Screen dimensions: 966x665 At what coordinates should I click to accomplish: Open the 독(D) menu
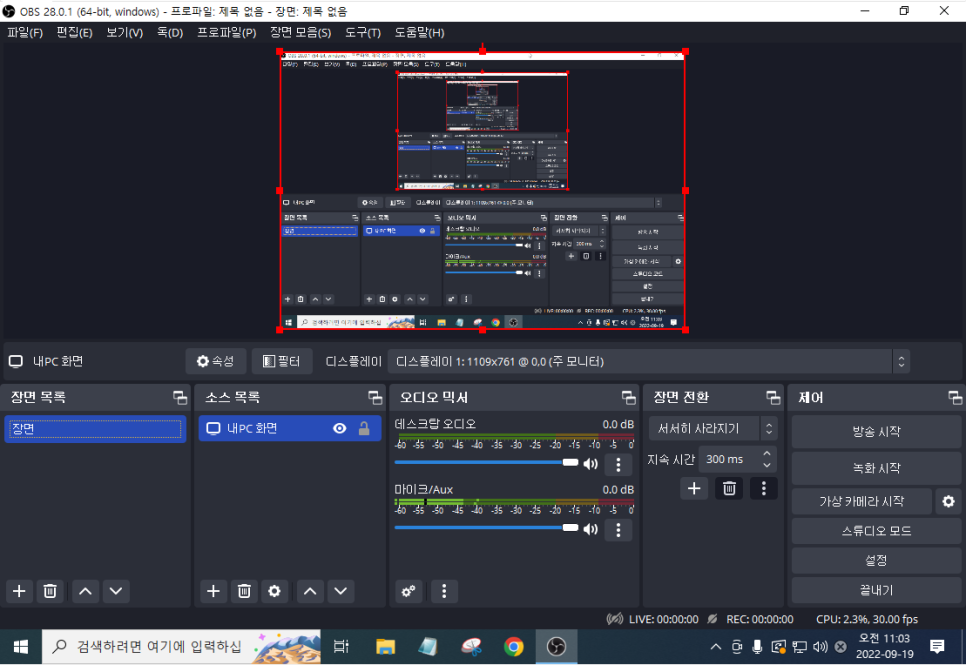tap(170, 33)
